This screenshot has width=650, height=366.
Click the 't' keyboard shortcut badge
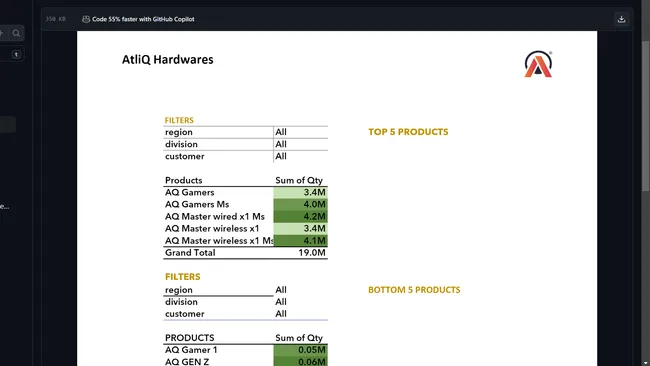(x=16, y=54)
